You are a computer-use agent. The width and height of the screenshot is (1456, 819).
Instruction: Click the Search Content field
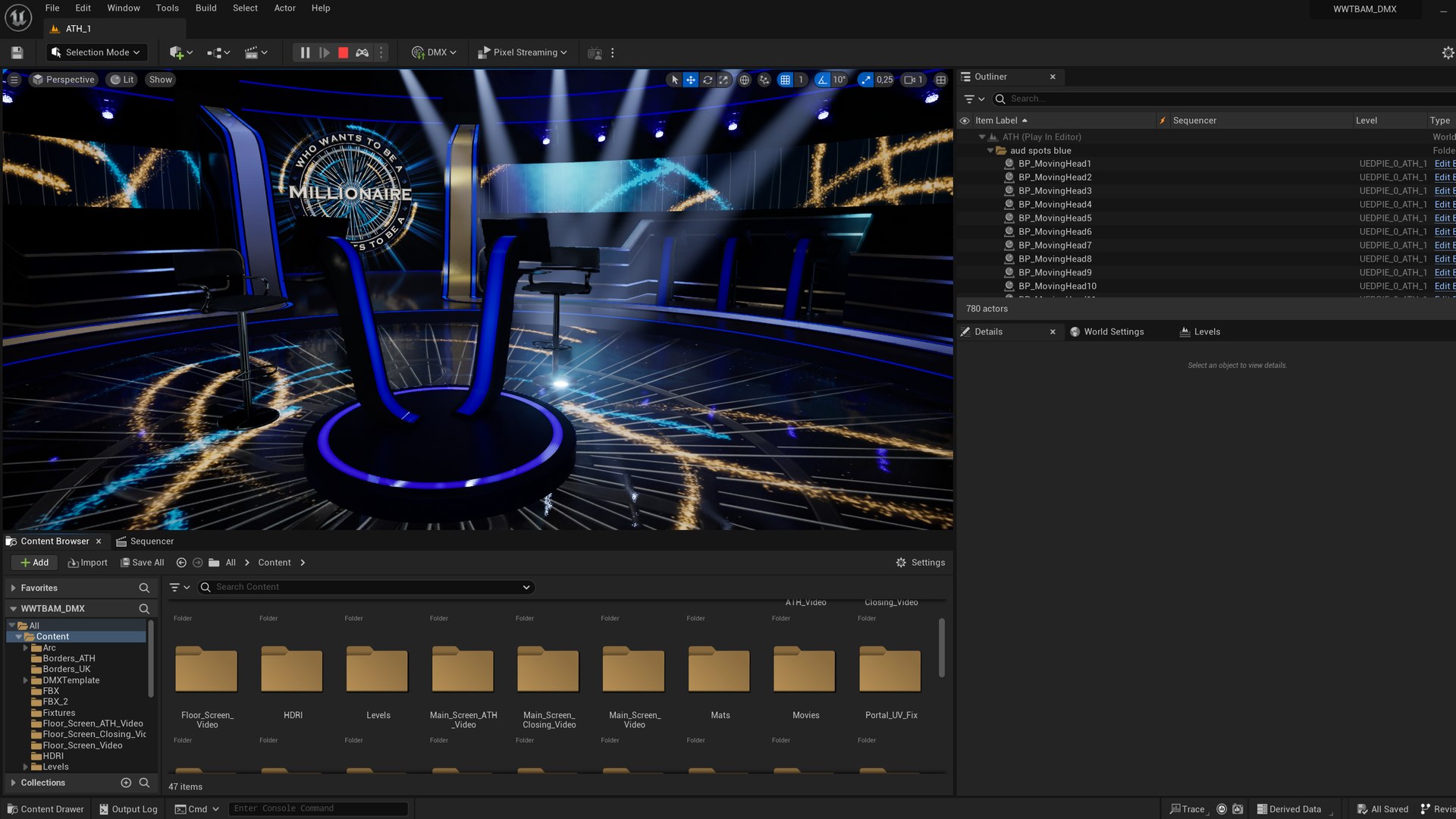click(366, 587)
